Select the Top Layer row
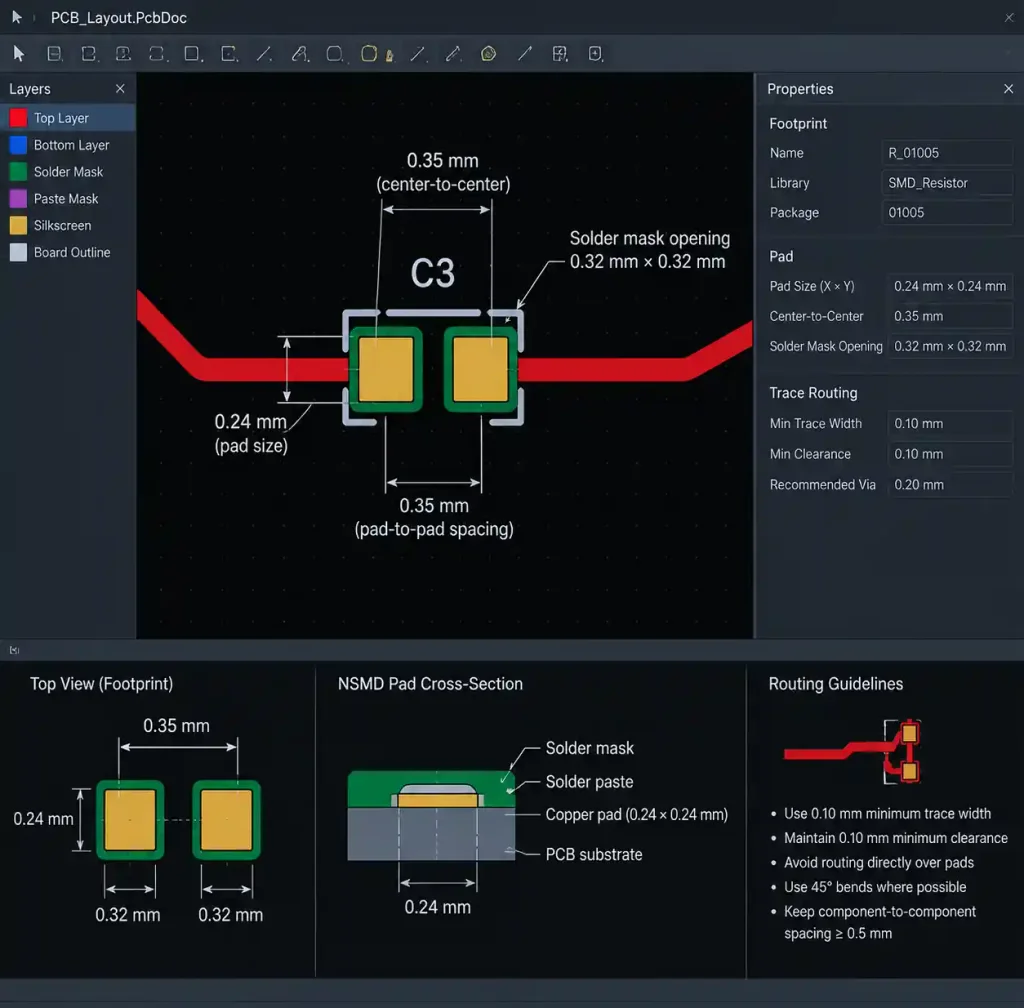1024x1008 pixels. click(x=68, y=118)
